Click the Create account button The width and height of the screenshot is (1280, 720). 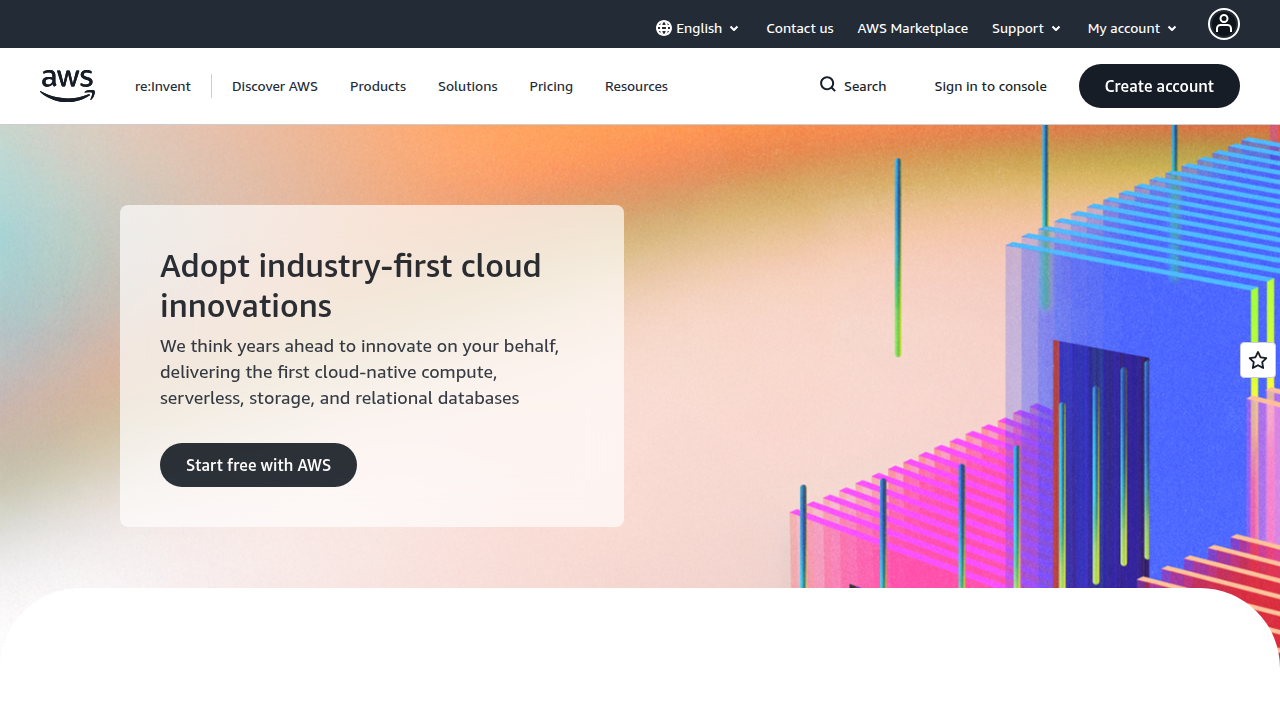[x=1159, y=86]
